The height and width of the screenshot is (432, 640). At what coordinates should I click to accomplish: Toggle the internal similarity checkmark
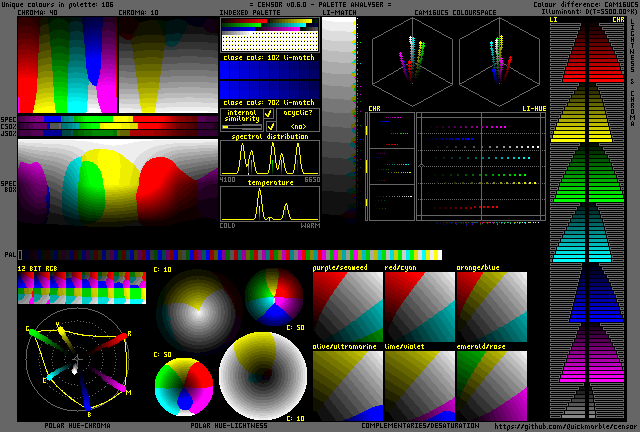[269, 115]
